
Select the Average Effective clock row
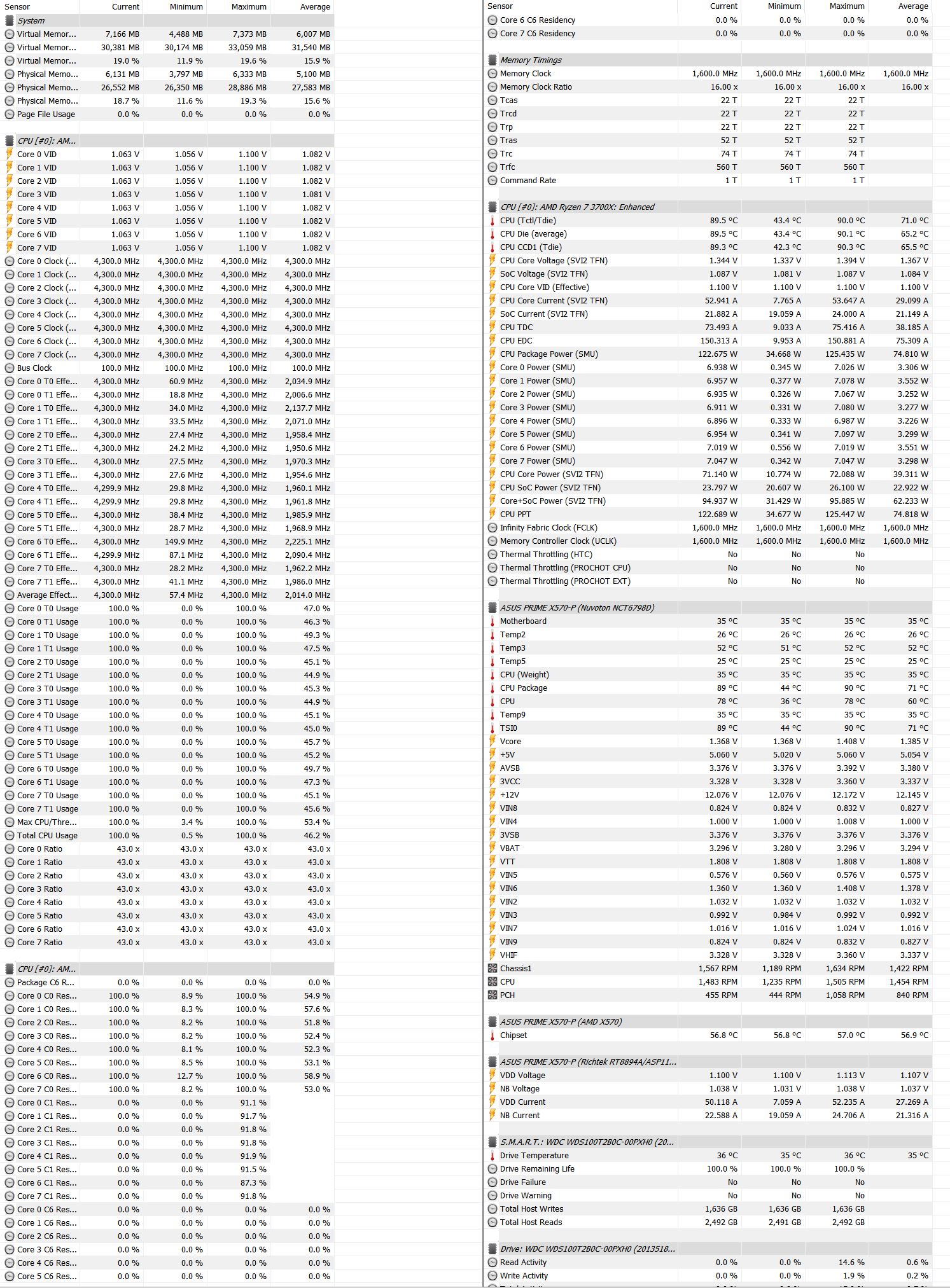pos(168,595)
